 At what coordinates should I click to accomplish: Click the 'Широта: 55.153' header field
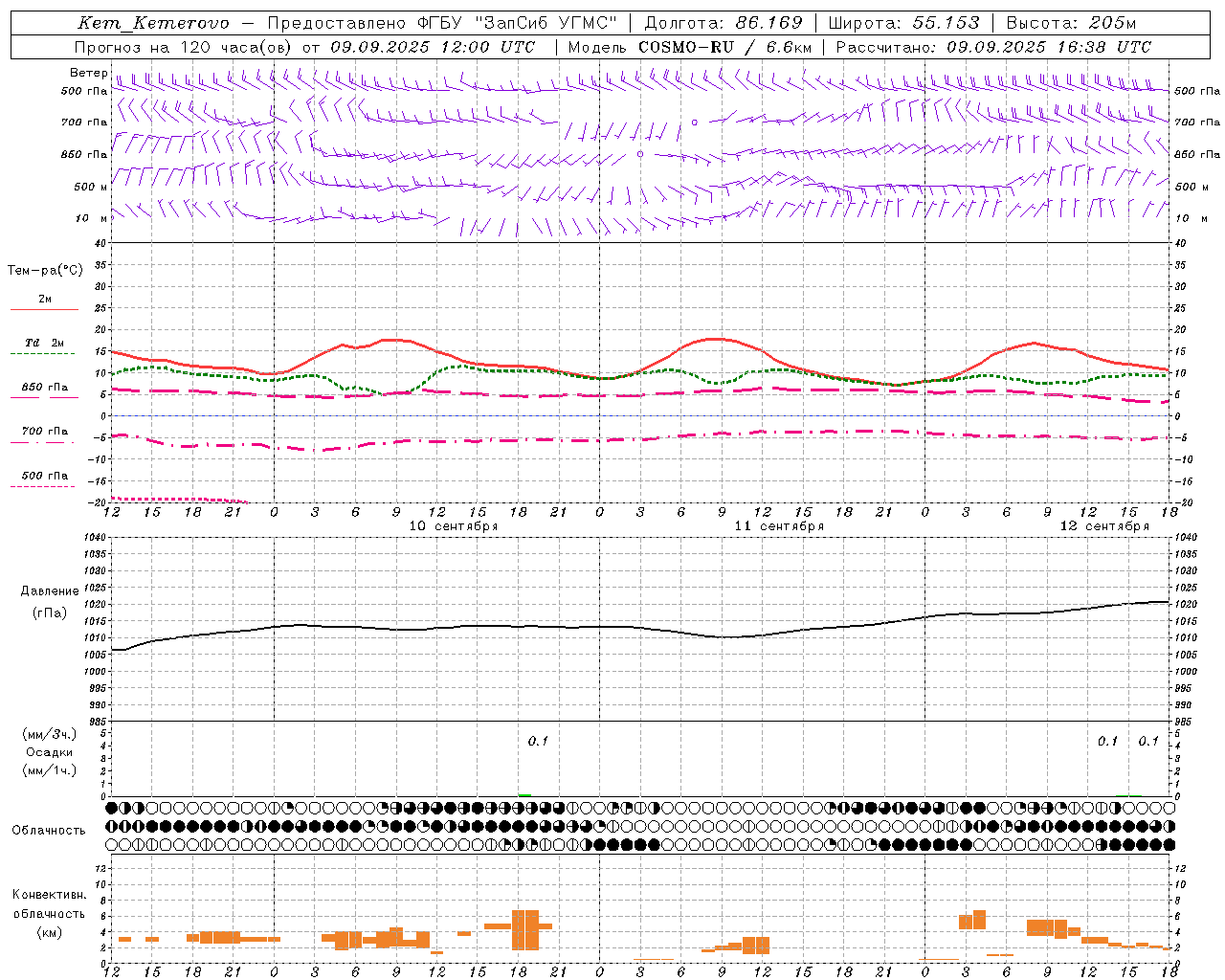[903, 23]
